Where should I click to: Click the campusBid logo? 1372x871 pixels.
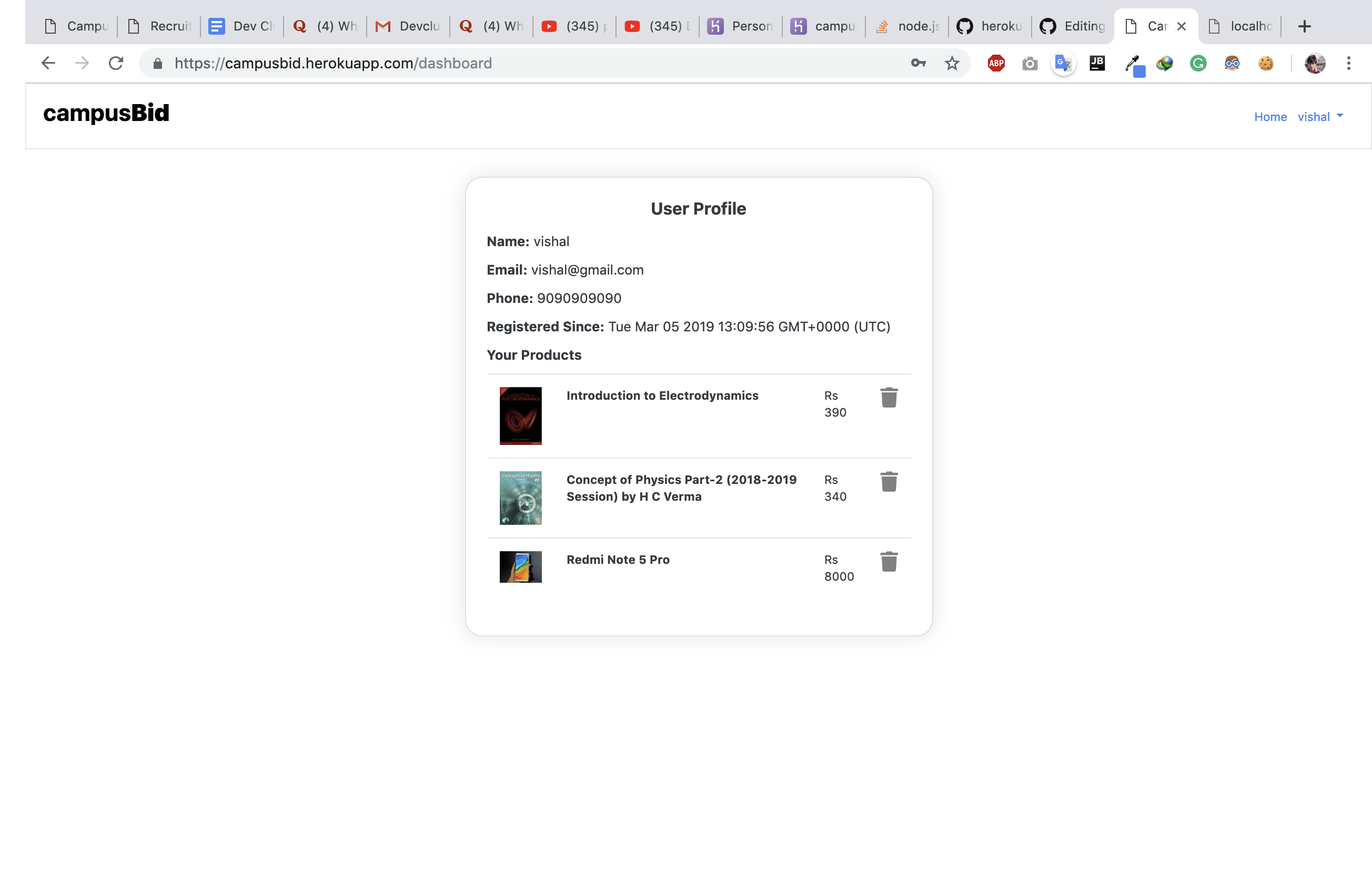(x=107, y=113)
